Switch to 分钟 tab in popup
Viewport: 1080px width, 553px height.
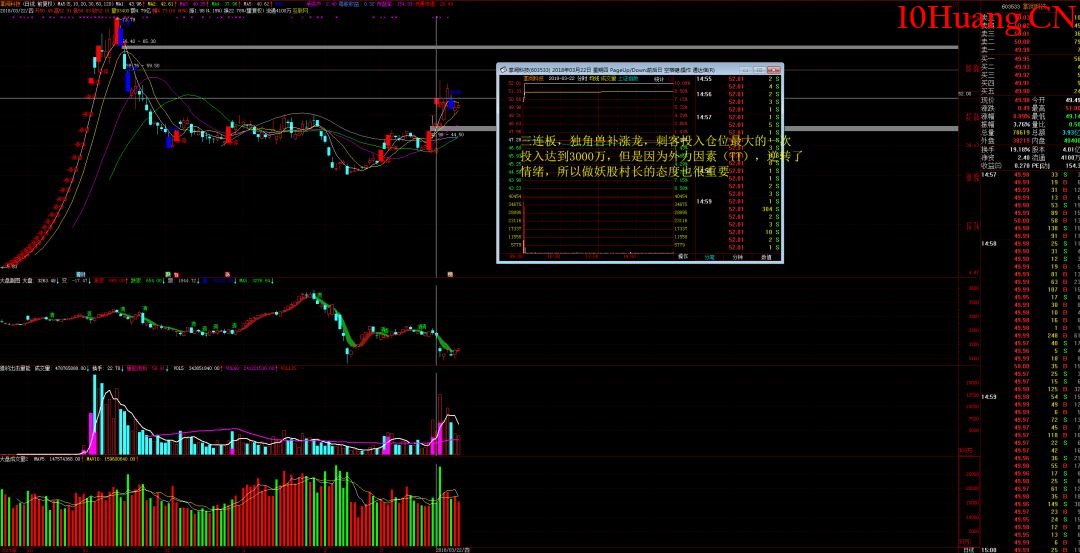738,257
